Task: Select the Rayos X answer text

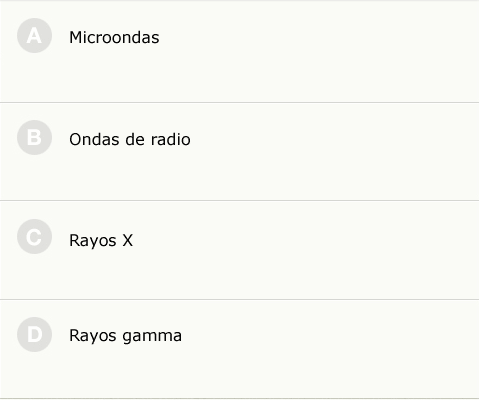Action: pyautogui.click(x=101, y=241)
